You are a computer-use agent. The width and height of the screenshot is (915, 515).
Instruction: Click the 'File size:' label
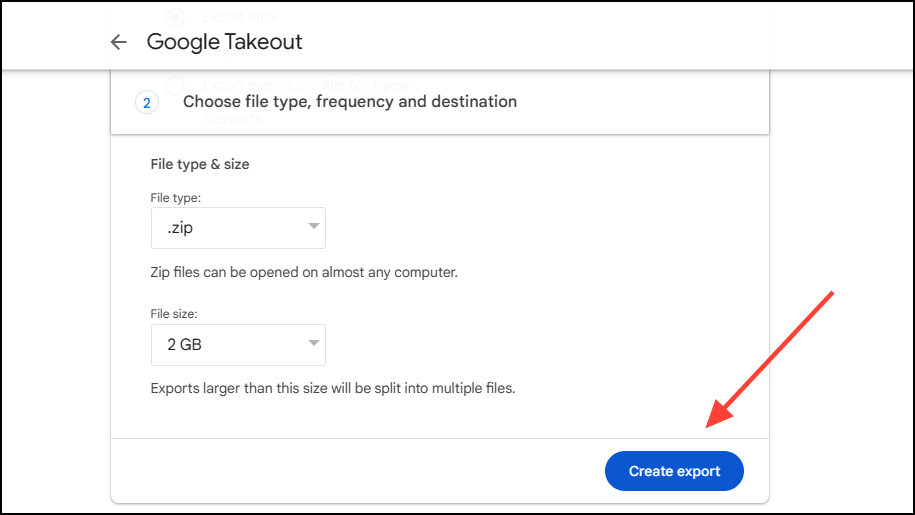click(174, 314)
